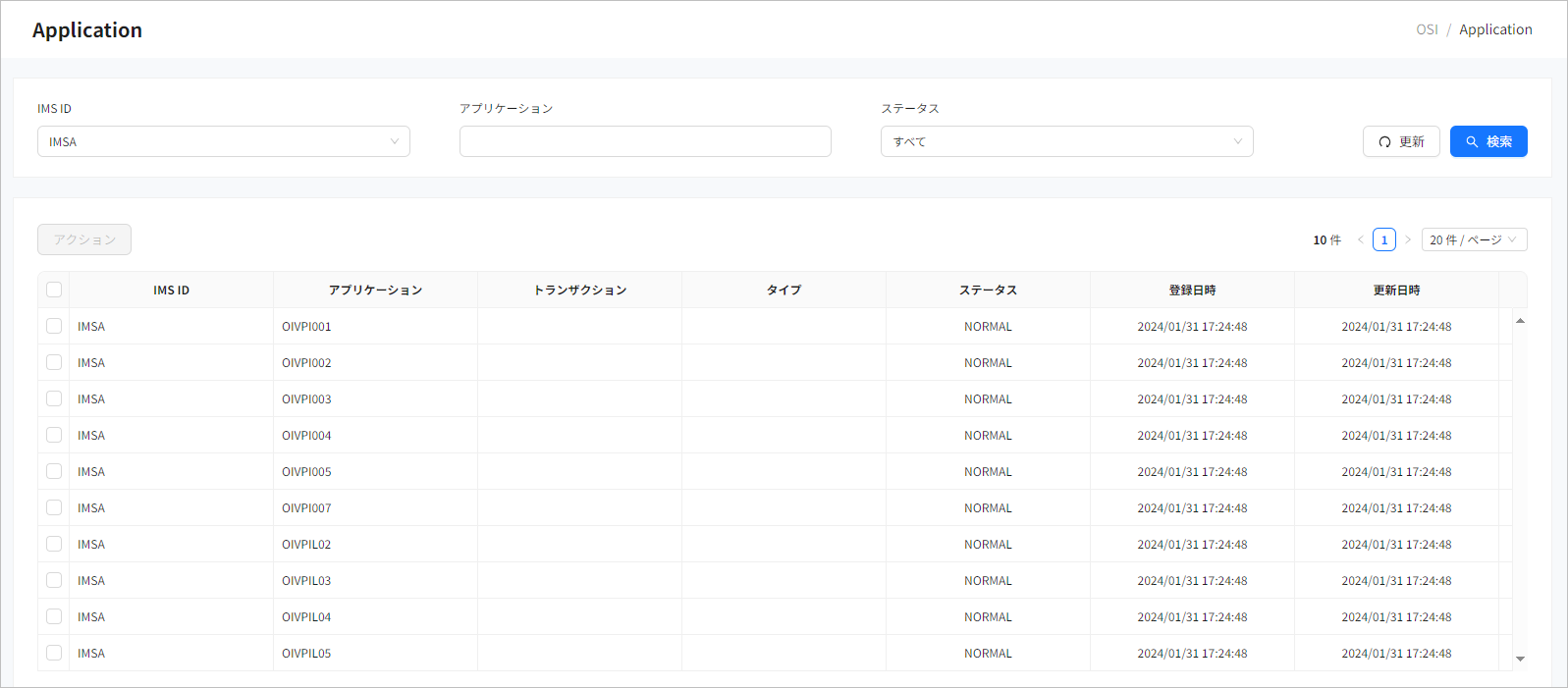The width and height of the screenshot is (1568, 688).
Task: Toggle the select-all checkbox in table header
Action: 54,290
